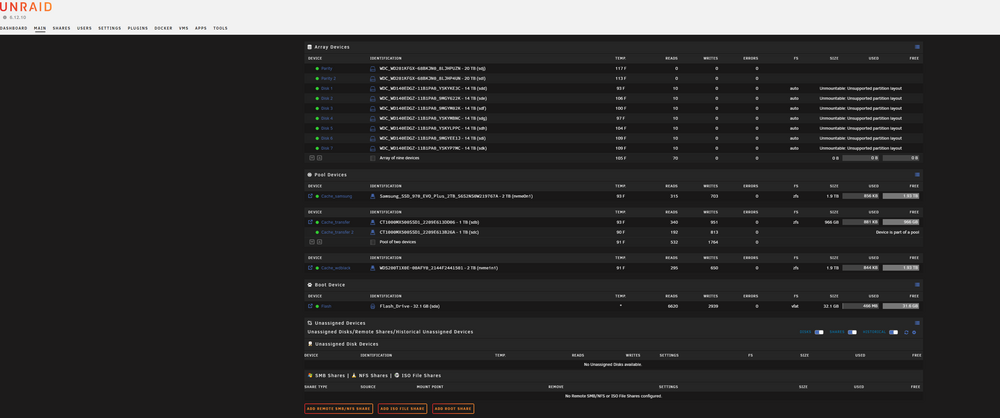The height and width of the screenshot is (418, 1000).
Task: Open Unassigned Devices settings gear
Action: click(914, 332)
